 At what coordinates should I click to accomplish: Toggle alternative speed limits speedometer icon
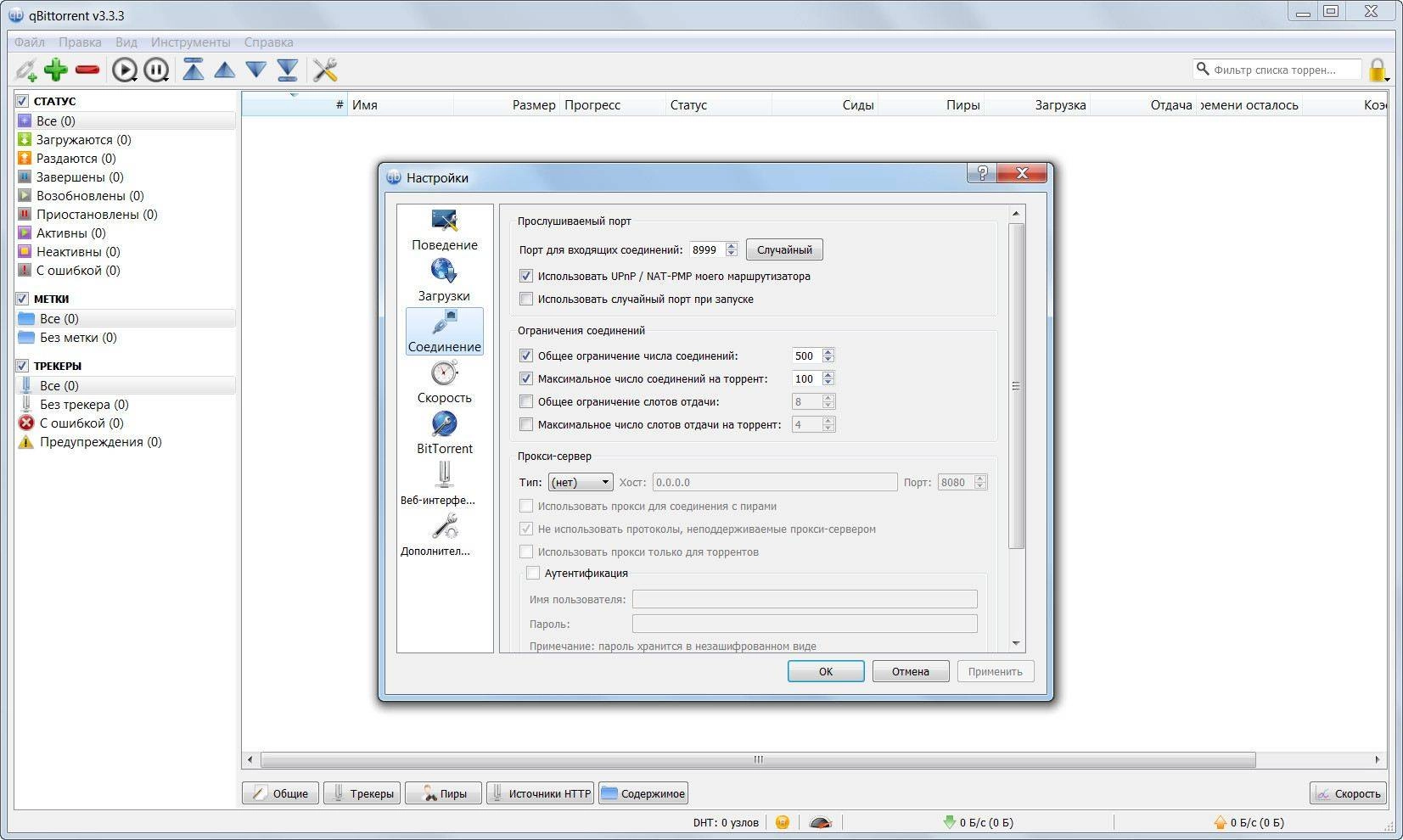point(820,821)
